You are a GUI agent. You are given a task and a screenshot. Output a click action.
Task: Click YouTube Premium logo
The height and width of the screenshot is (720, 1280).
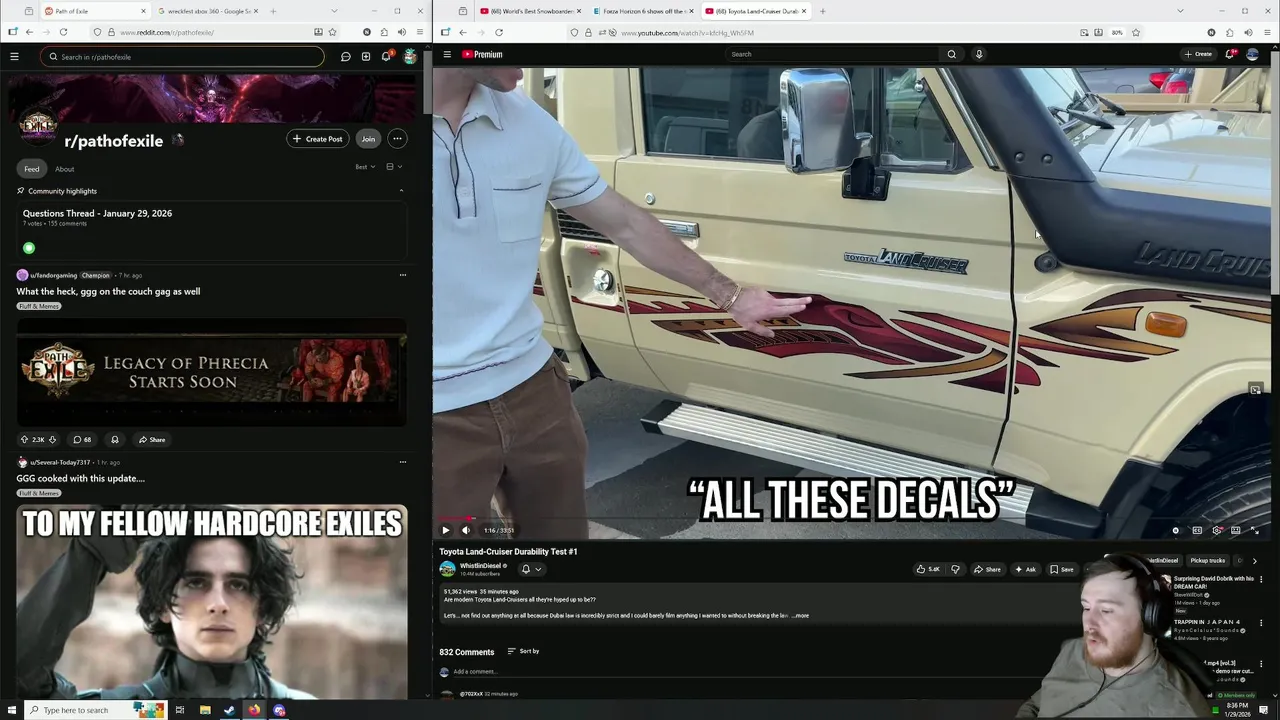(x=482, y=54)
